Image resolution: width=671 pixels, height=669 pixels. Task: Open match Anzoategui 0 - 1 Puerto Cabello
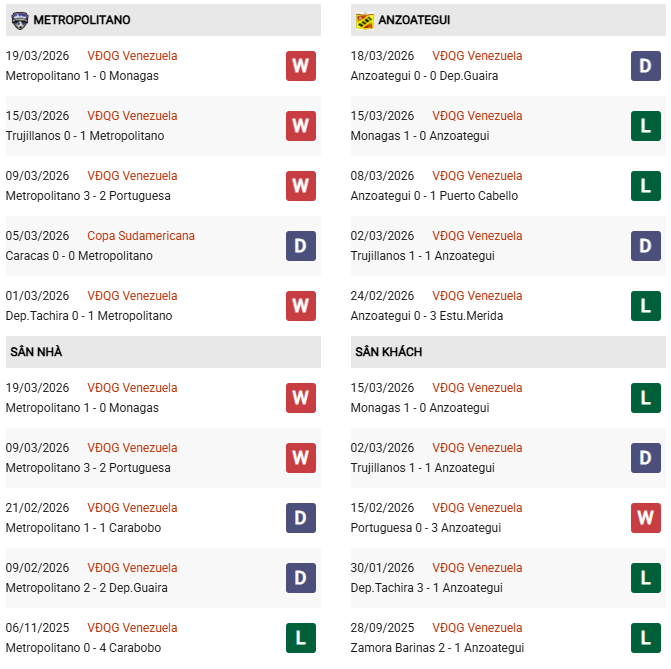point(434,196)
